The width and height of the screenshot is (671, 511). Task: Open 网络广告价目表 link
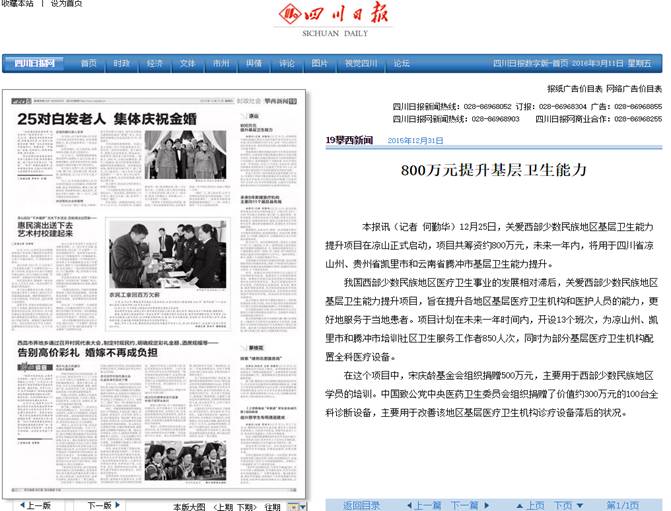(634, 88)
